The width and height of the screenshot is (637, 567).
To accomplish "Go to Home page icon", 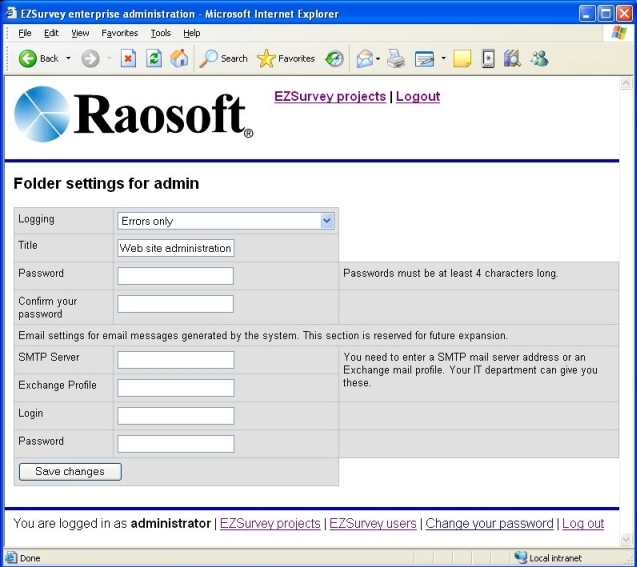I will pyautogui.click(x=179, y=59).
